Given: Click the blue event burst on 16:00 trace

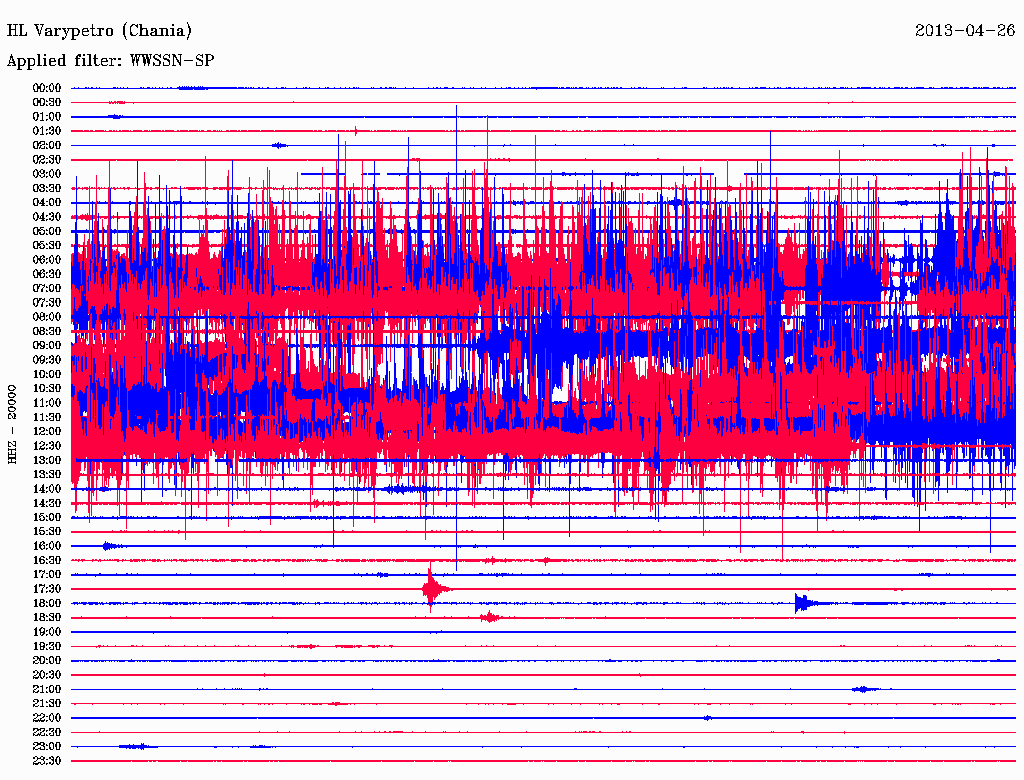Looking at the screenshot, I should click(x=110, y=546).
